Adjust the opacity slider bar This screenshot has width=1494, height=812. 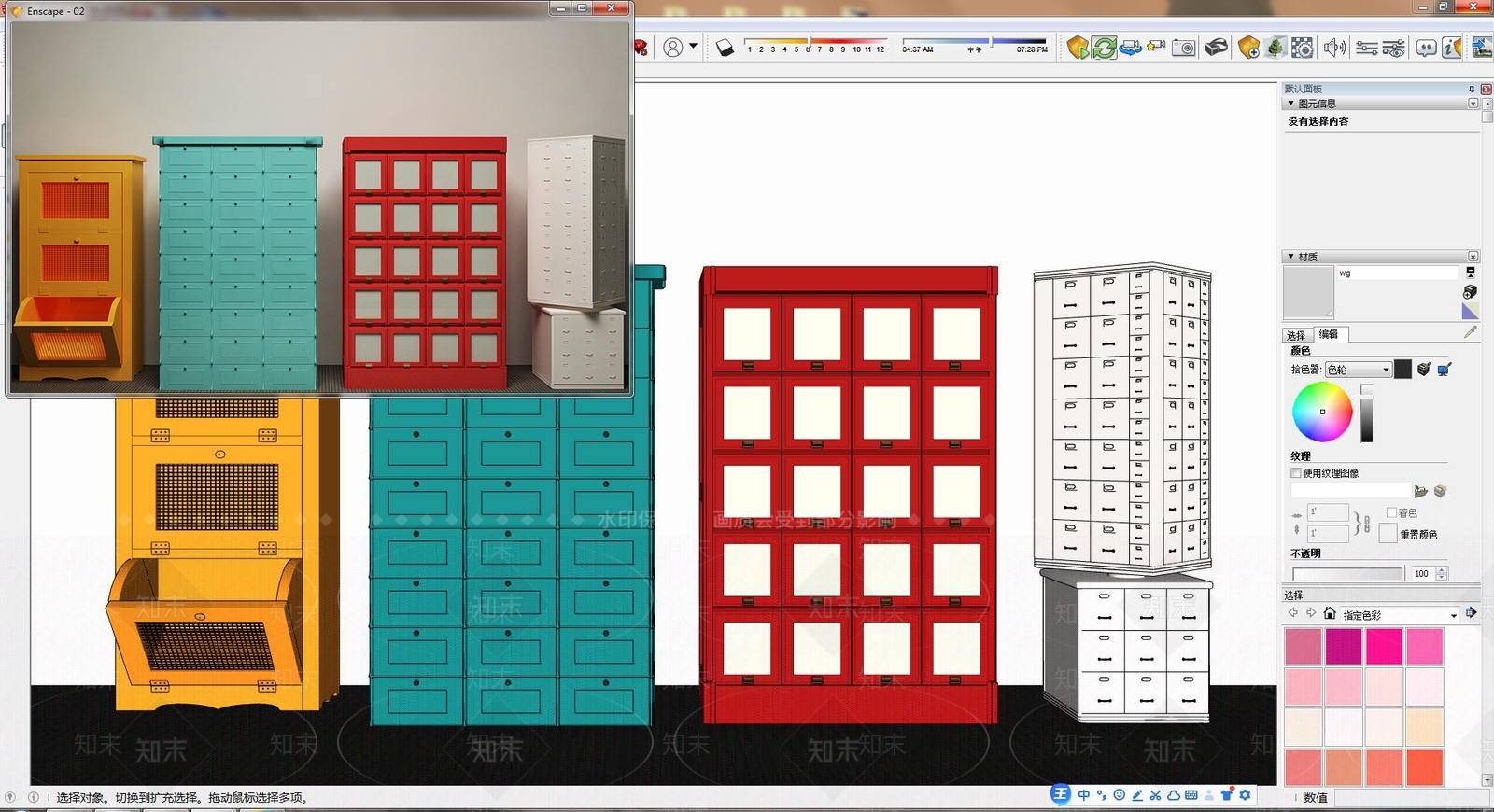(1347, 573)
